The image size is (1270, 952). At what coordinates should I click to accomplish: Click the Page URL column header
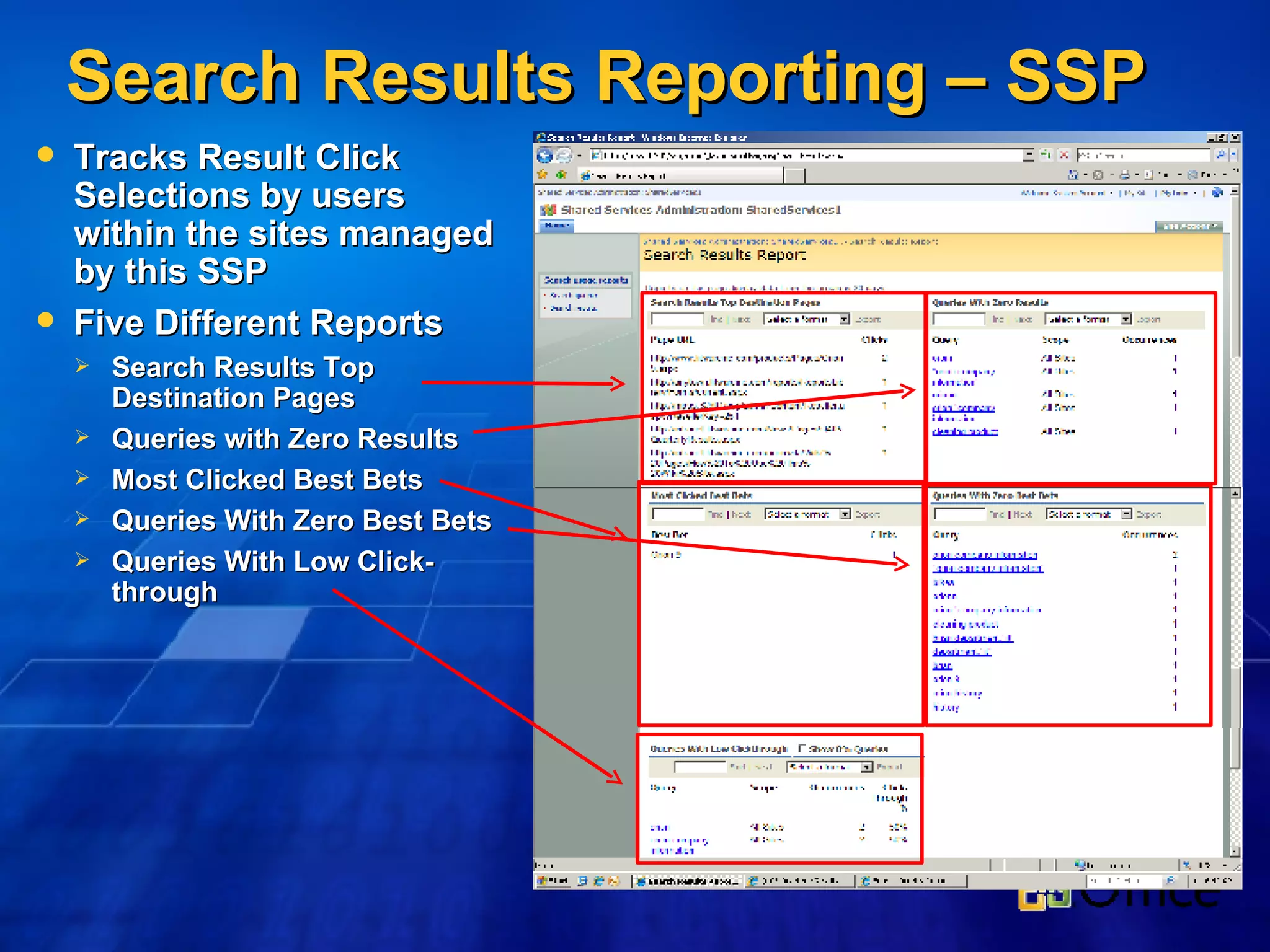pyautogui.click(x=672, y=340)
